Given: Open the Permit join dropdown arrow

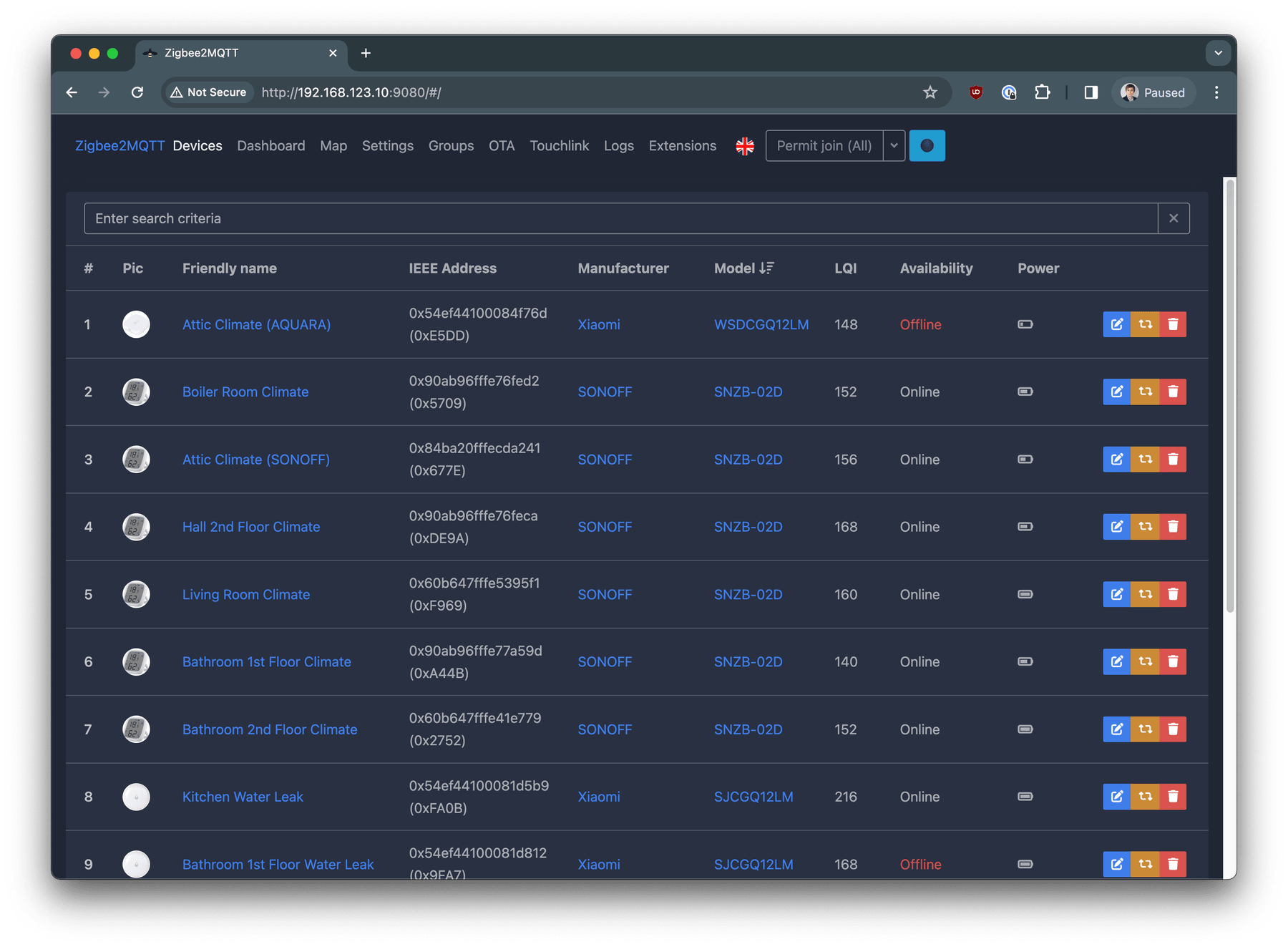Looking at the screenshot, I should pos(893,145).
